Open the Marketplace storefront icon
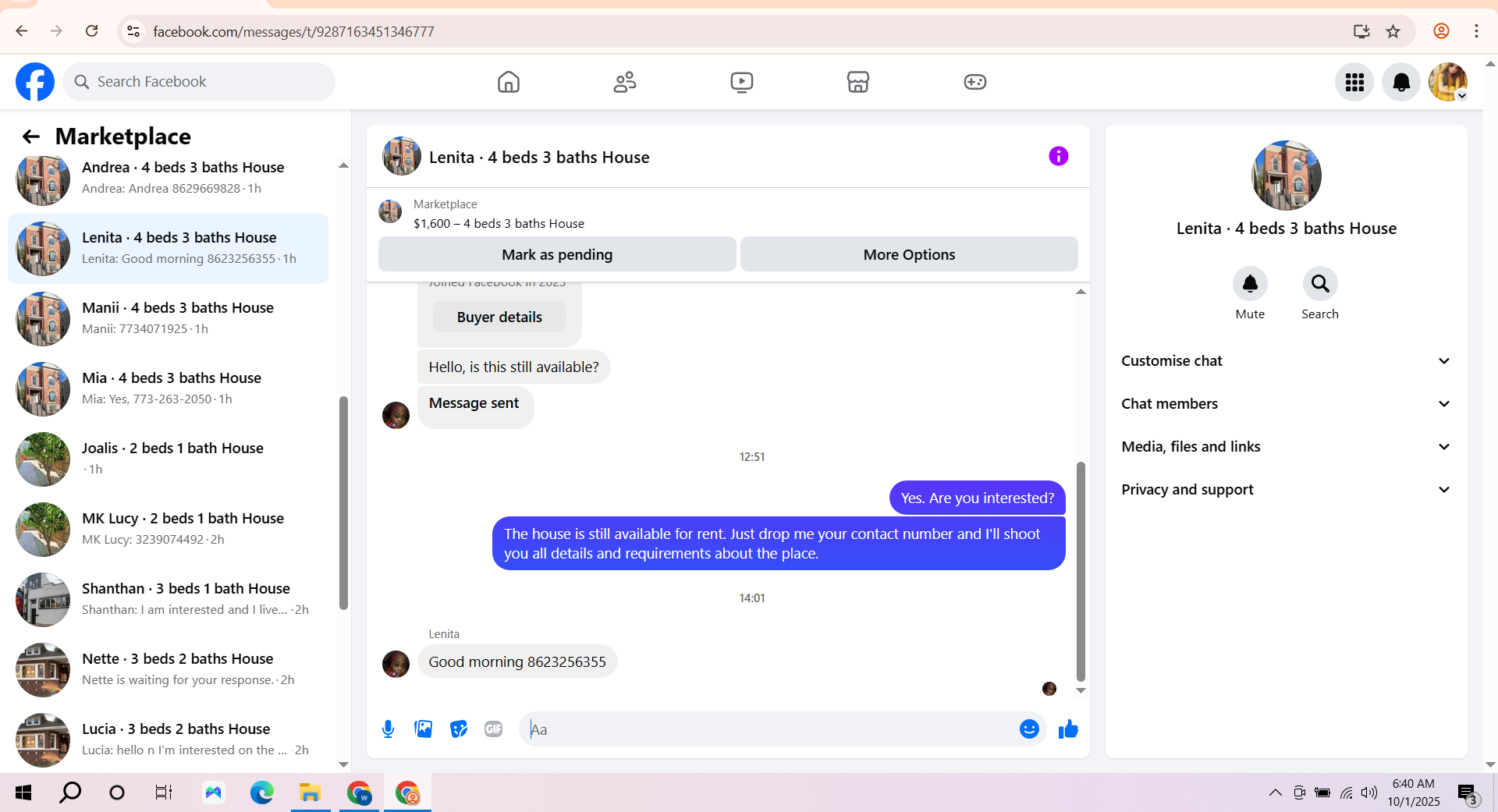Screen dimensions: 1498x812 point(858,82)
